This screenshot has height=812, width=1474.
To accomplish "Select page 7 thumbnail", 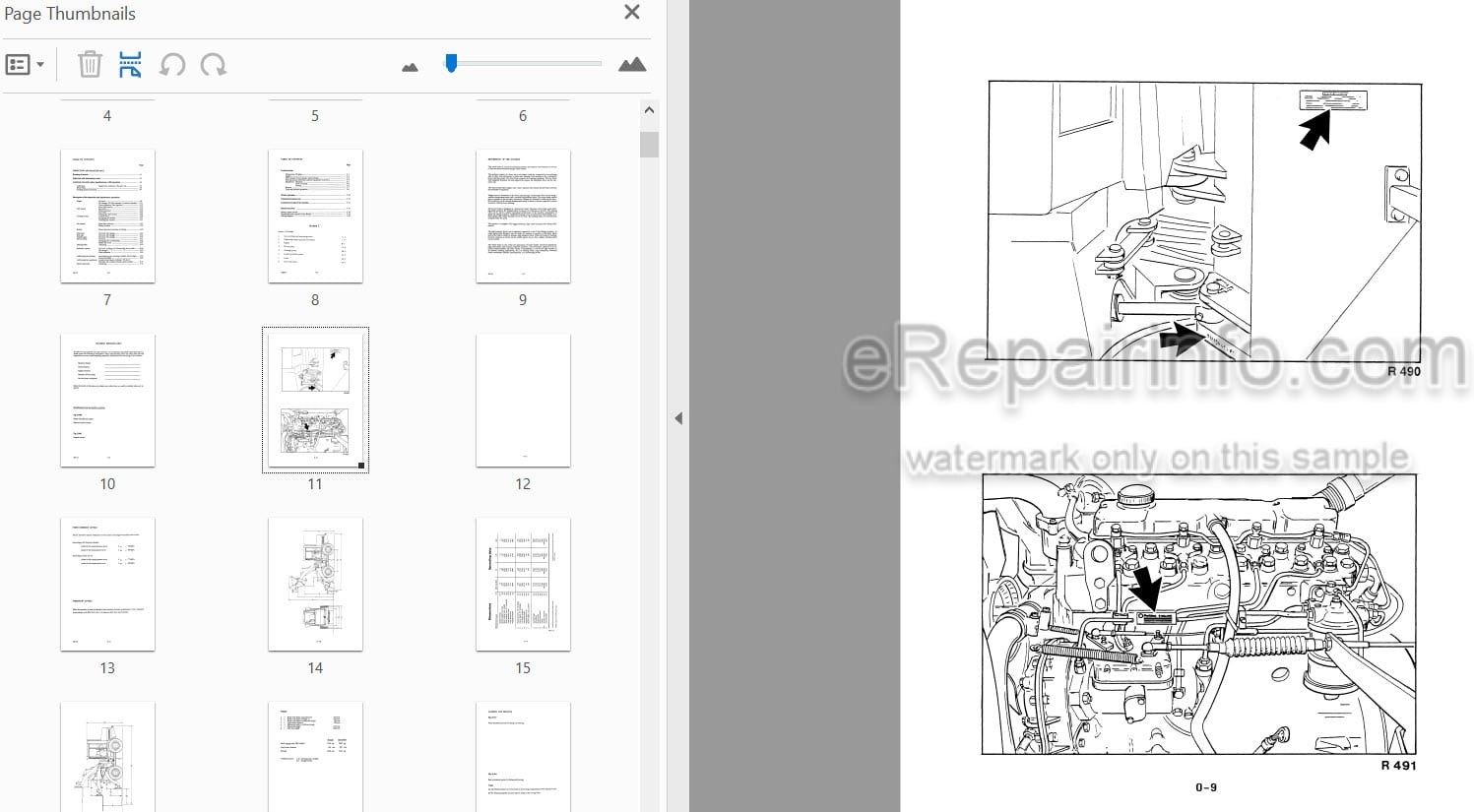I will (x=107, y=217).
